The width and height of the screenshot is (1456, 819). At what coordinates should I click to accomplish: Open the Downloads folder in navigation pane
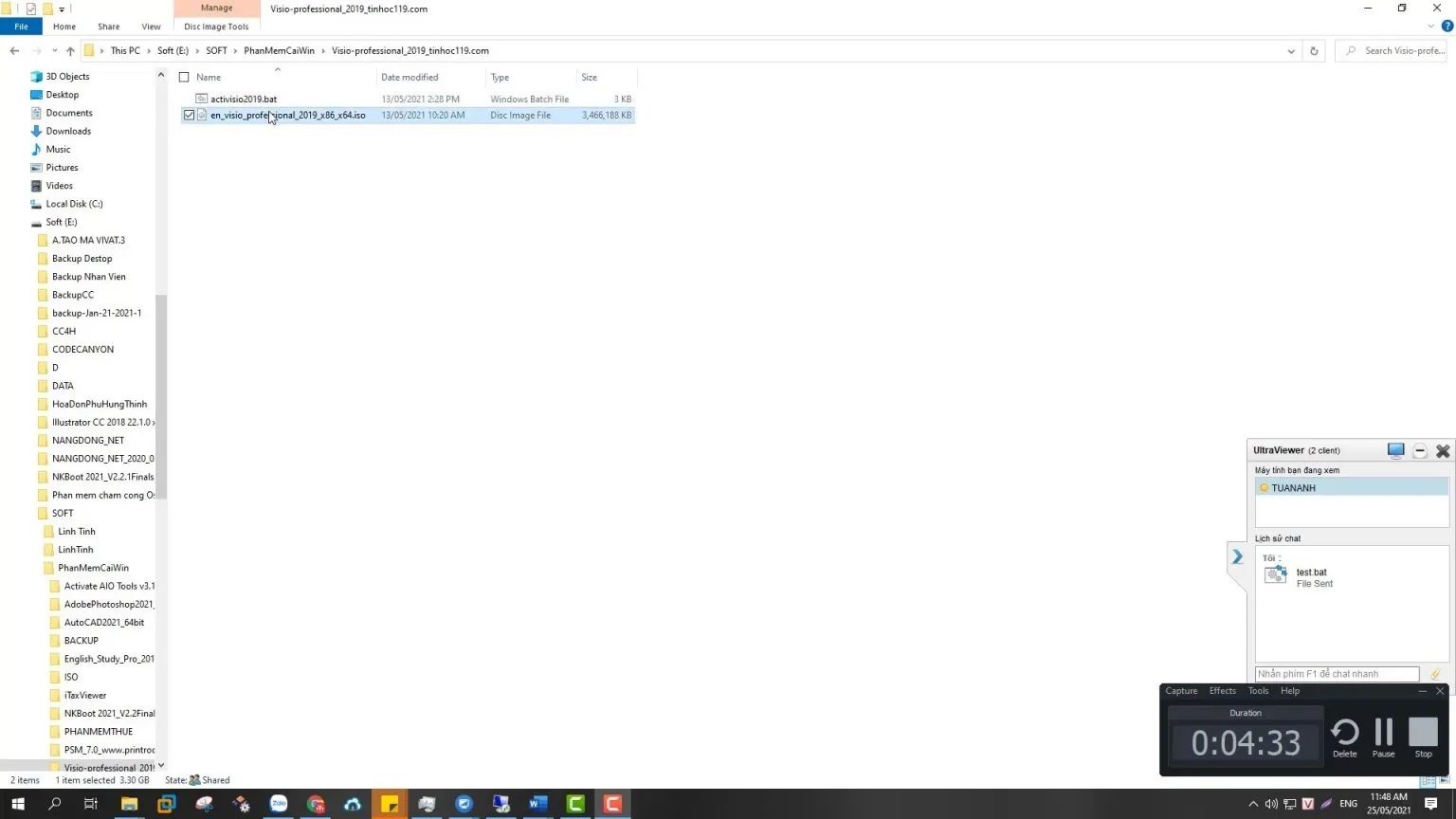click(x=68, y=132)
